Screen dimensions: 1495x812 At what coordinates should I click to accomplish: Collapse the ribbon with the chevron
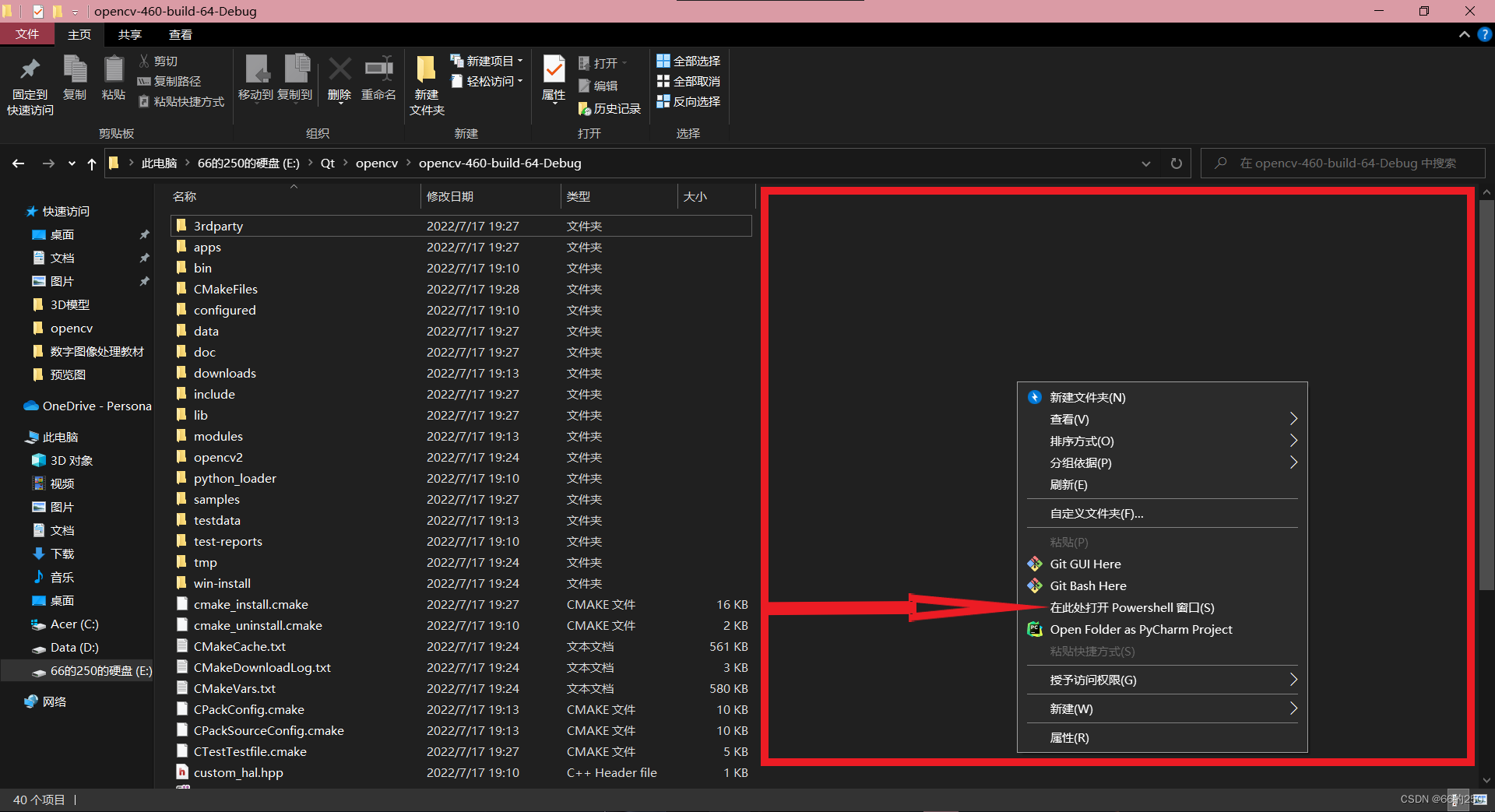[x=1465, y=34]
